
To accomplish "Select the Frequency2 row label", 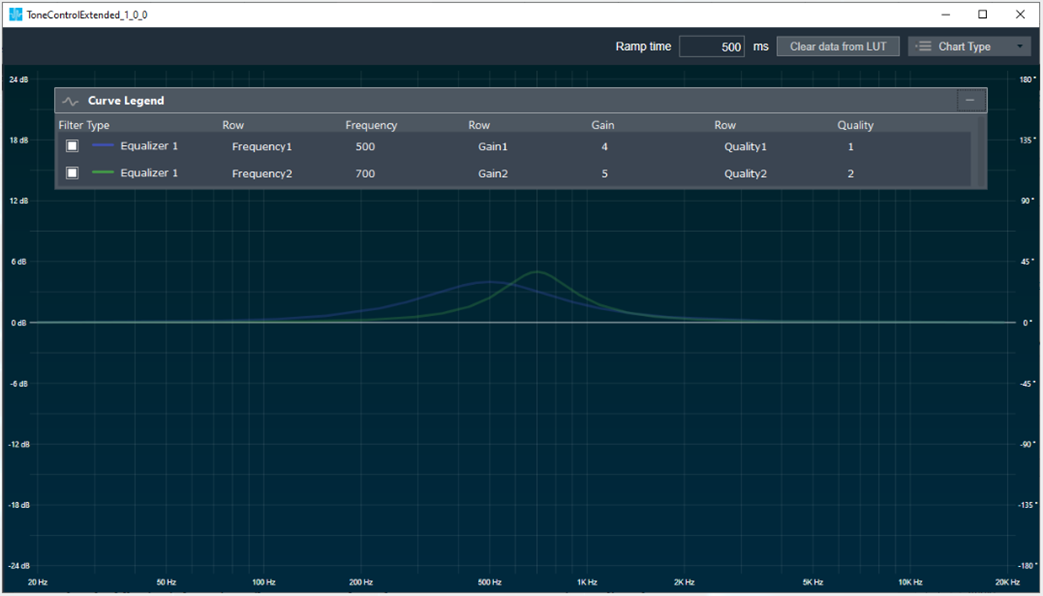I will [x=262, y=174].
